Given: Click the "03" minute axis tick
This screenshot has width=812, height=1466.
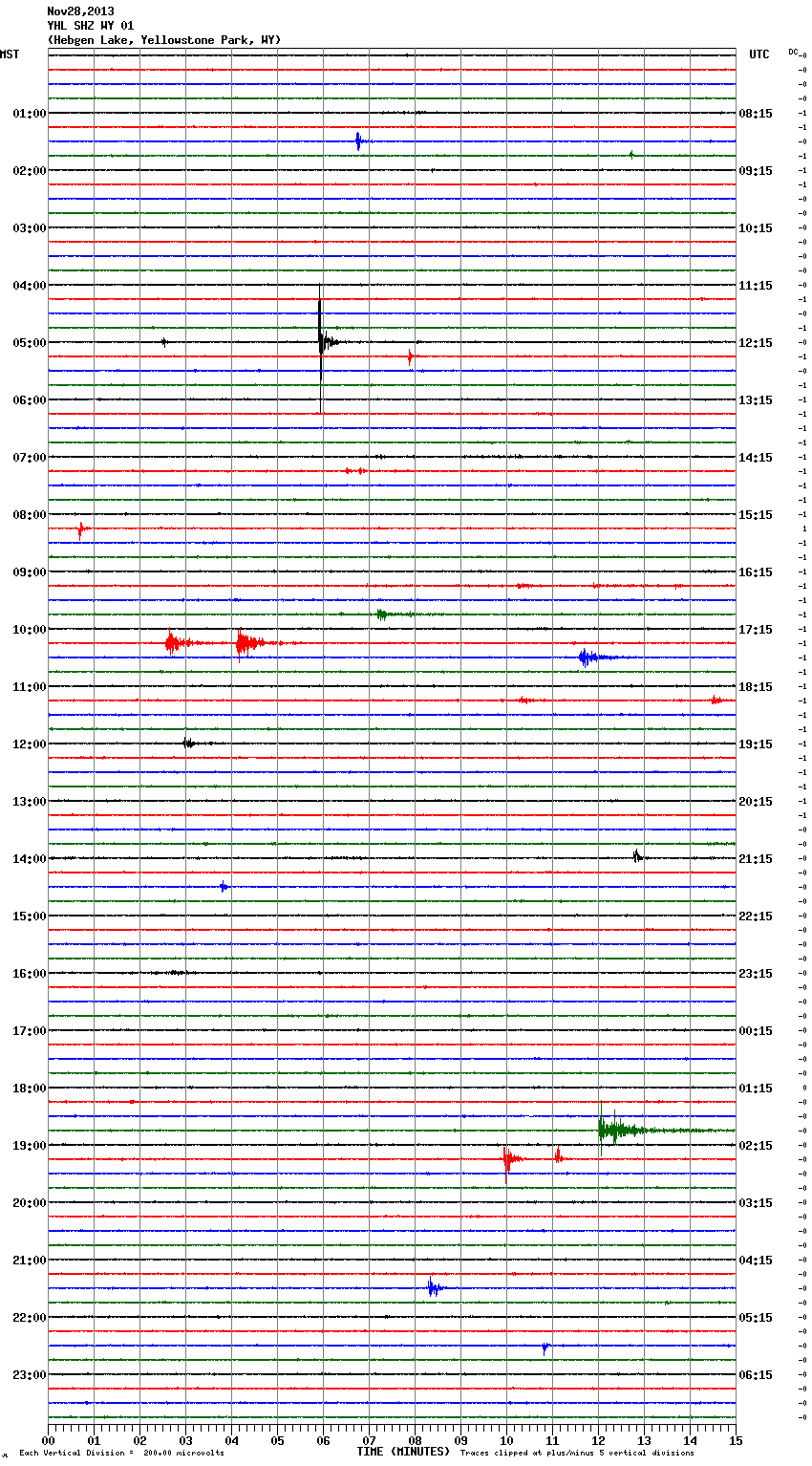Looking at the screenshot, I should [x=185, y=1441].
